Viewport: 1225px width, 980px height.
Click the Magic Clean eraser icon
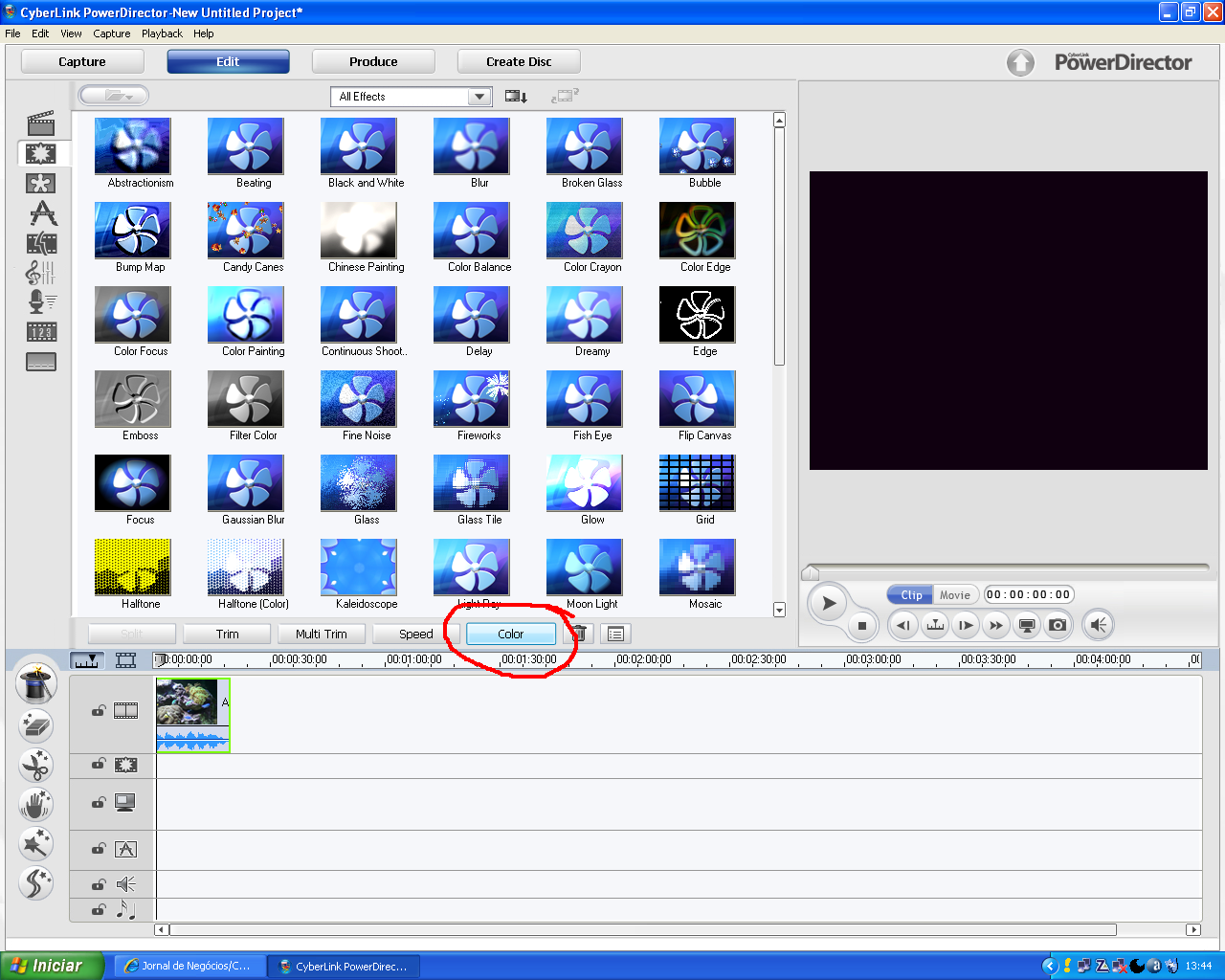click(35, 726)
